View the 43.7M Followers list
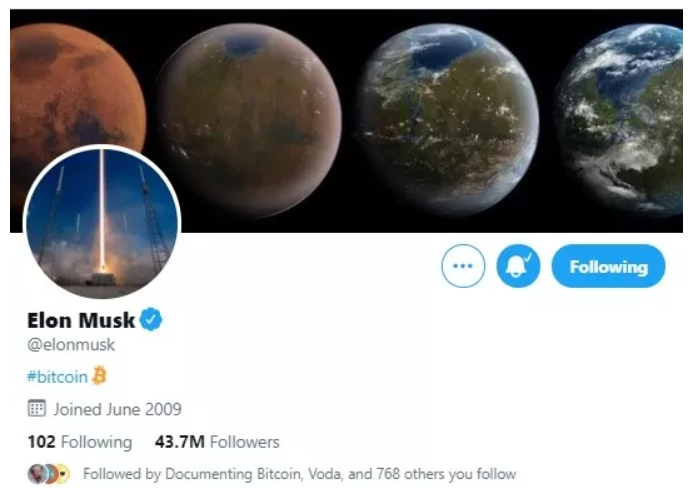Screen dimensions: 692x497 [x=217, y=441]
